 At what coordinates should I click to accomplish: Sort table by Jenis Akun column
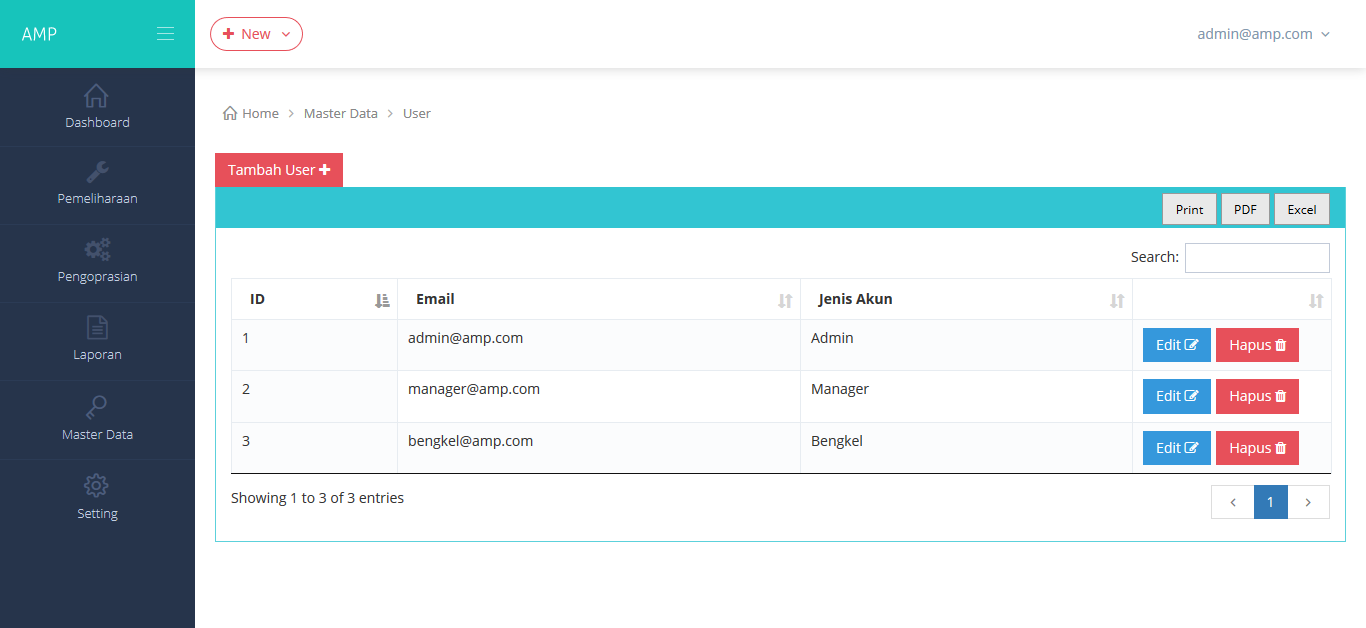click(965, 299)
